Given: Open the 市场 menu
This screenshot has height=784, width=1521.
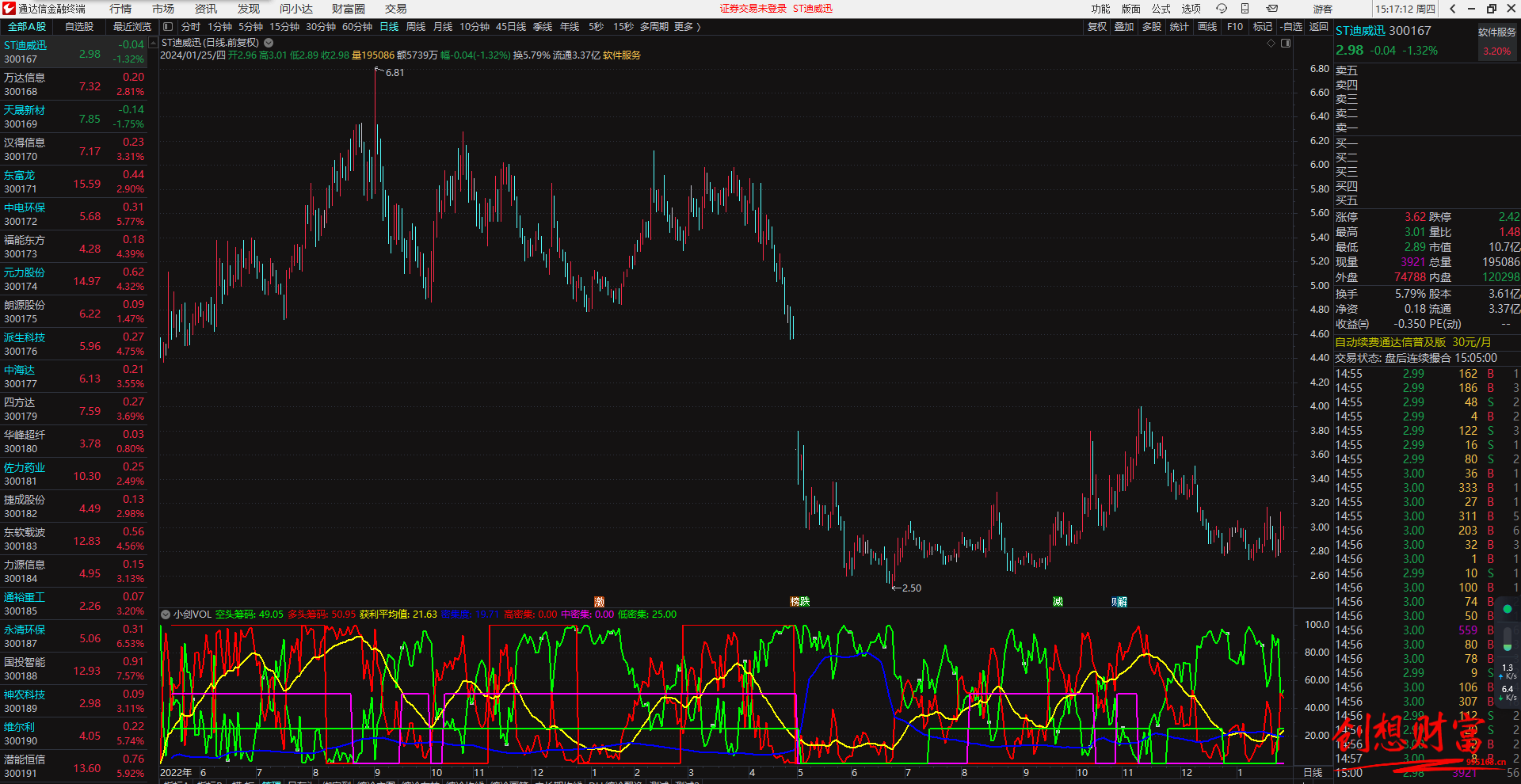Looking at the screenshot, I should coord(163,9).
